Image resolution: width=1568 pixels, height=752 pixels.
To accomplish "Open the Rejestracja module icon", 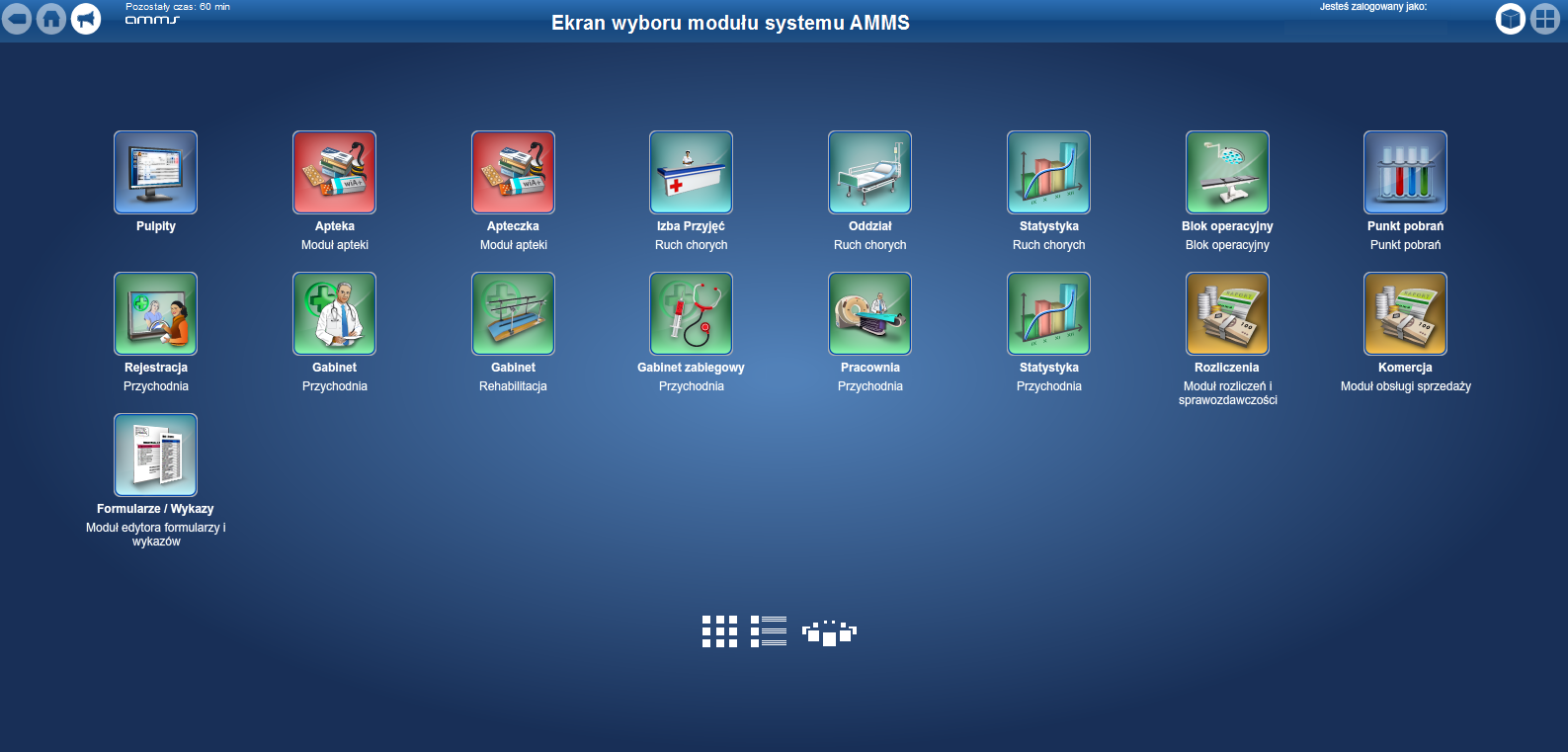I will pyautogui.click(x=155, y=313).
